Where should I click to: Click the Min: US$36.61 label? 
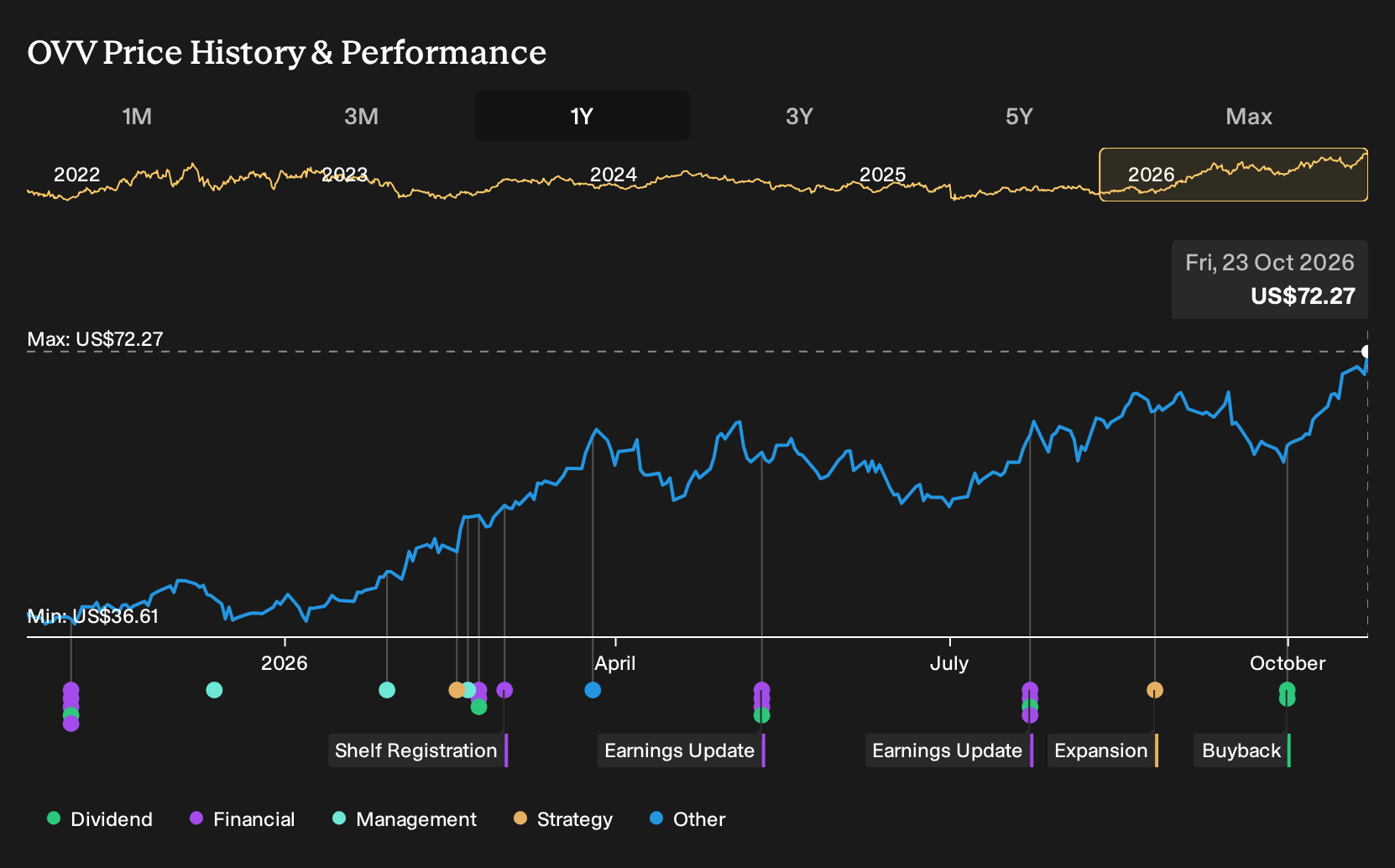pos(93,616)
